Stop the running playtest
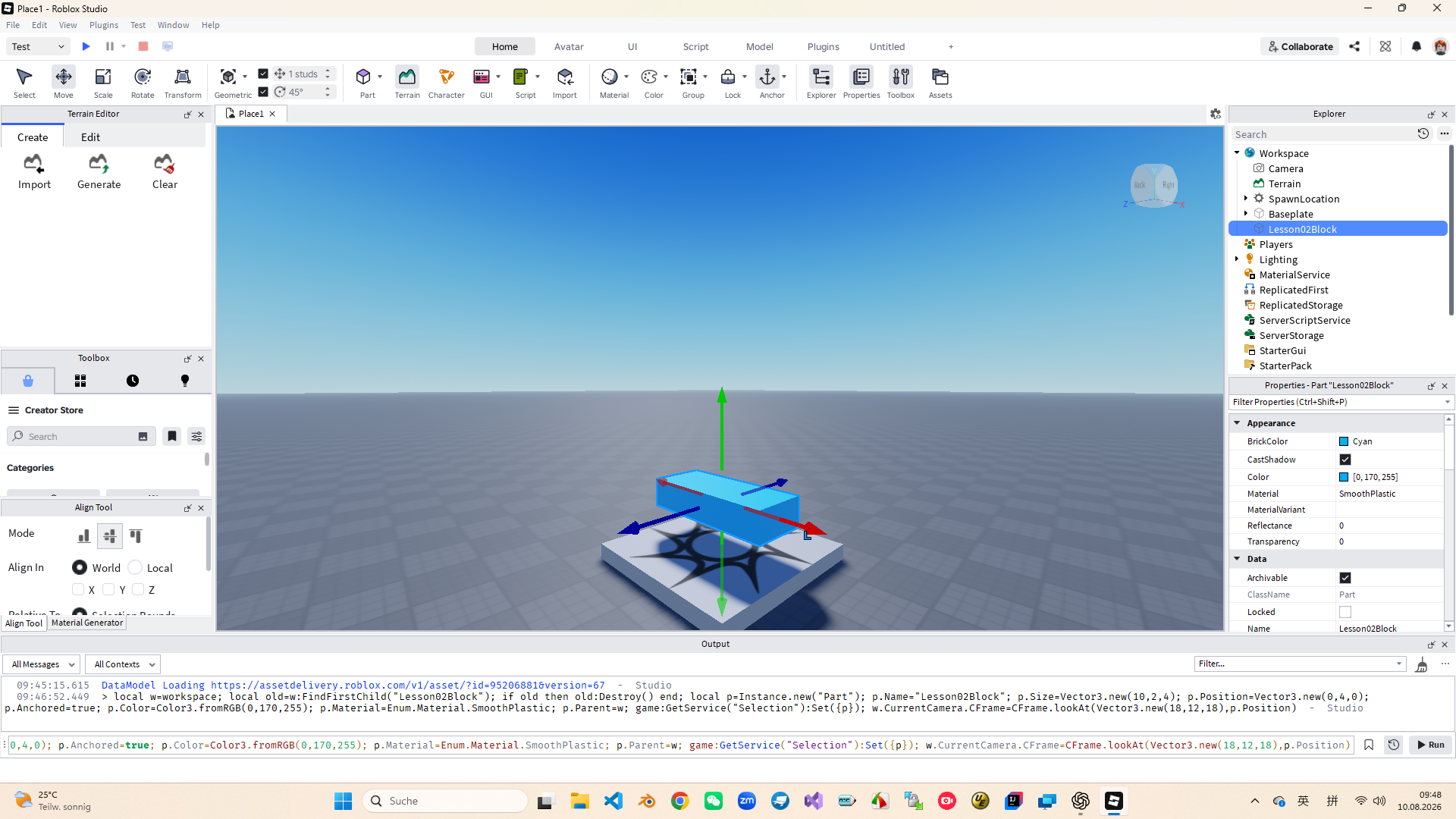Viewport: 1456px width, 819px height. click(x=143, y=46)
